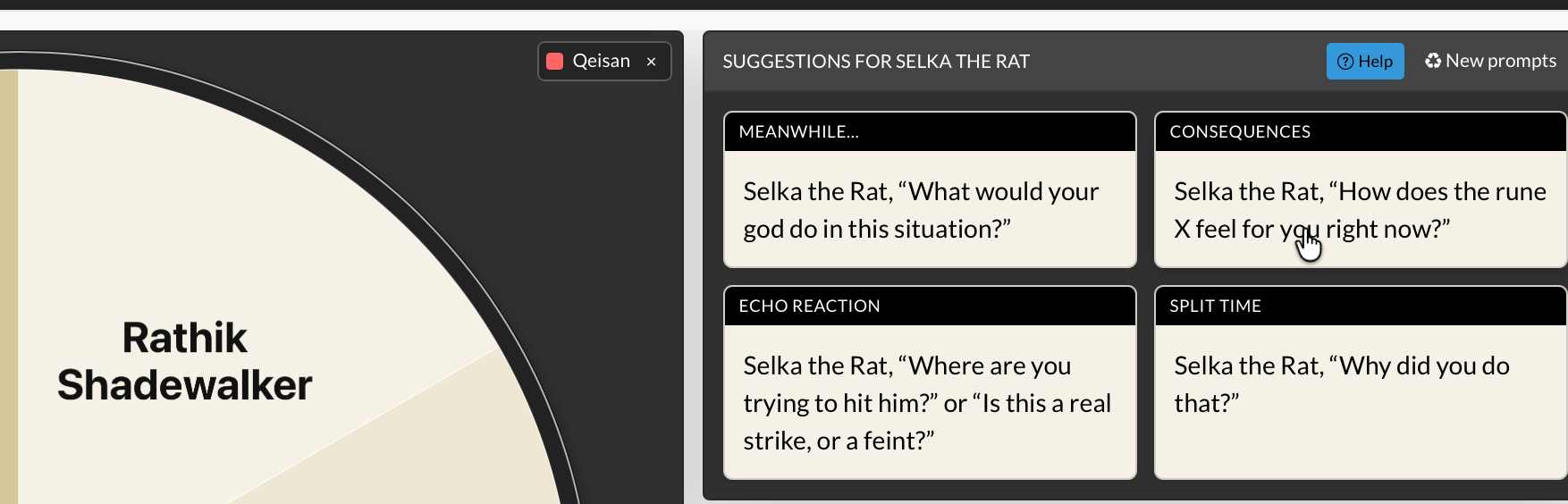Click the question mark icon in Help
This screenshot has height=504, width=1568.
click(1345, 62)
